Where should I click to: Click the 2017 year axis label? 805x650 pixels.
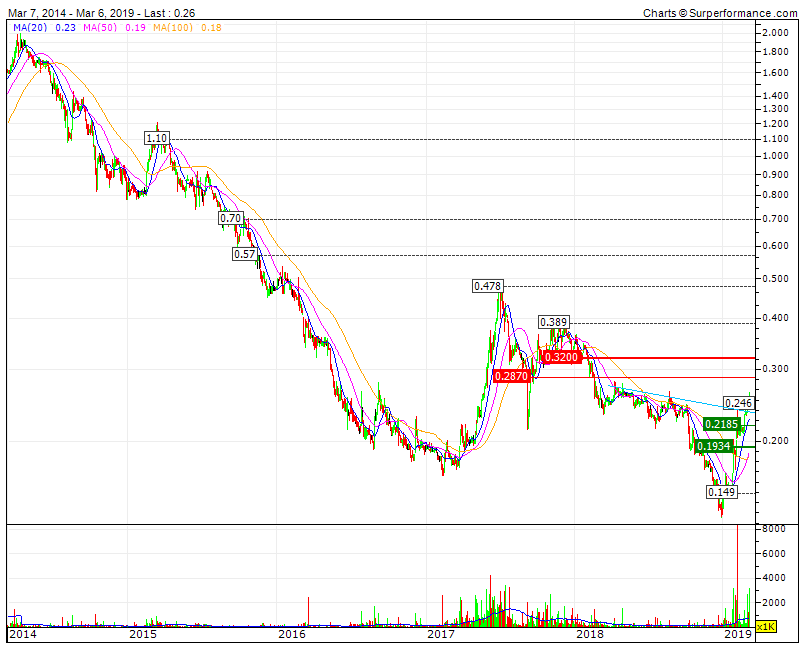point(441,634)
